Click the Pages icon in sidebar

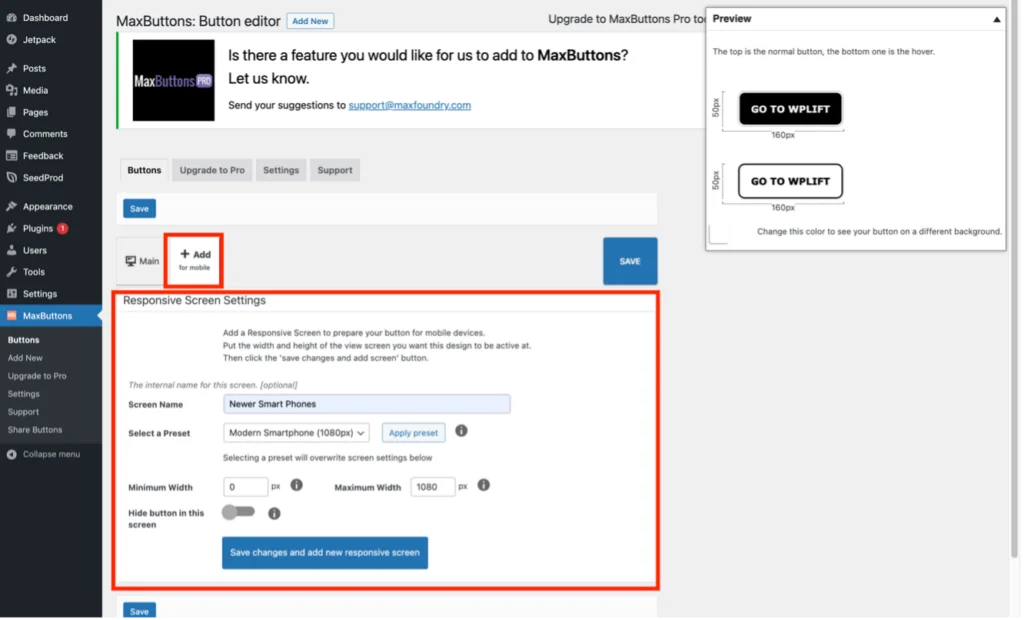tap(12, 112)
